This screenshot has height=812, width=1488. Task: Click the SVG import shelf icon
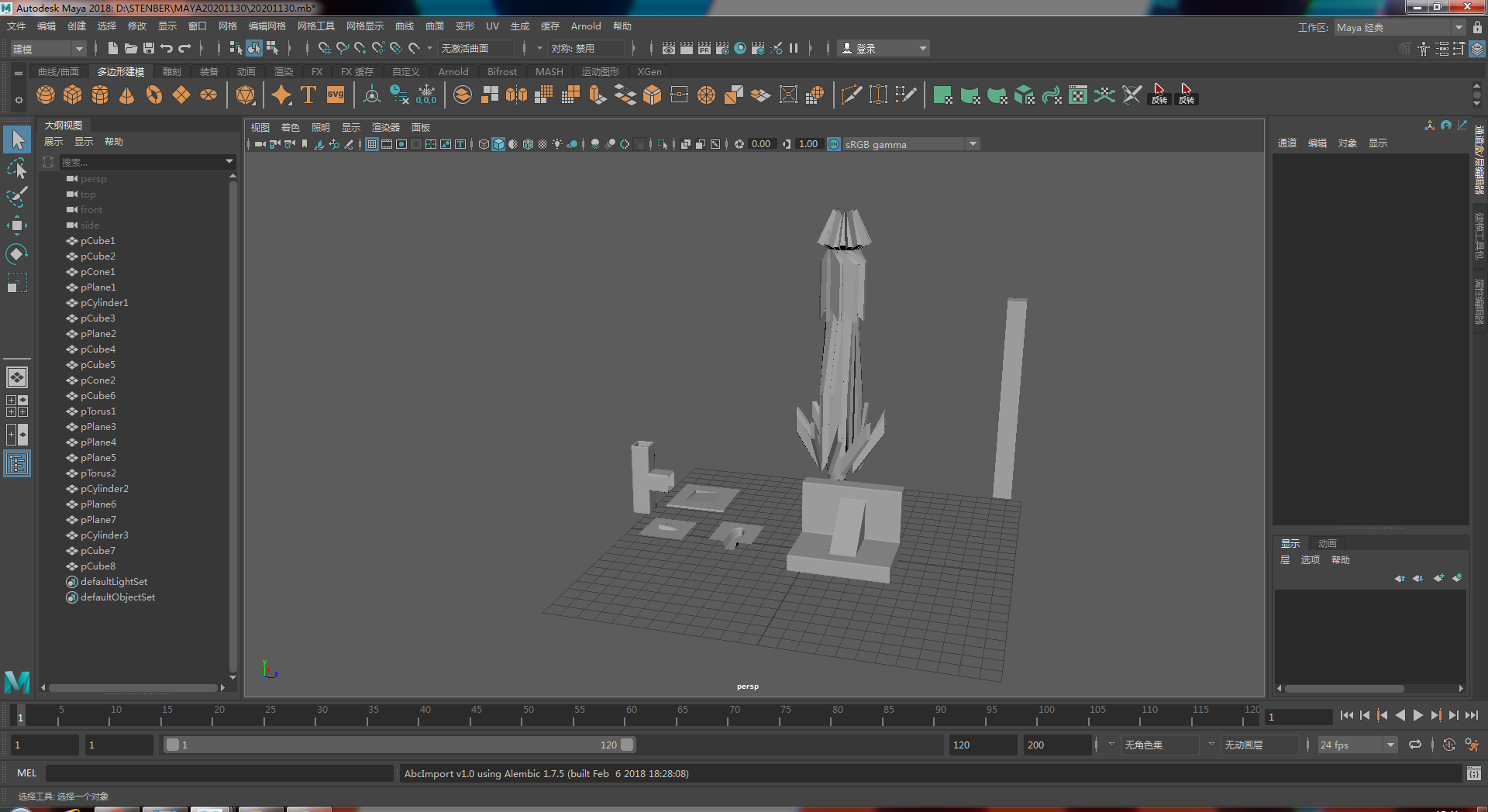(336, 95)
